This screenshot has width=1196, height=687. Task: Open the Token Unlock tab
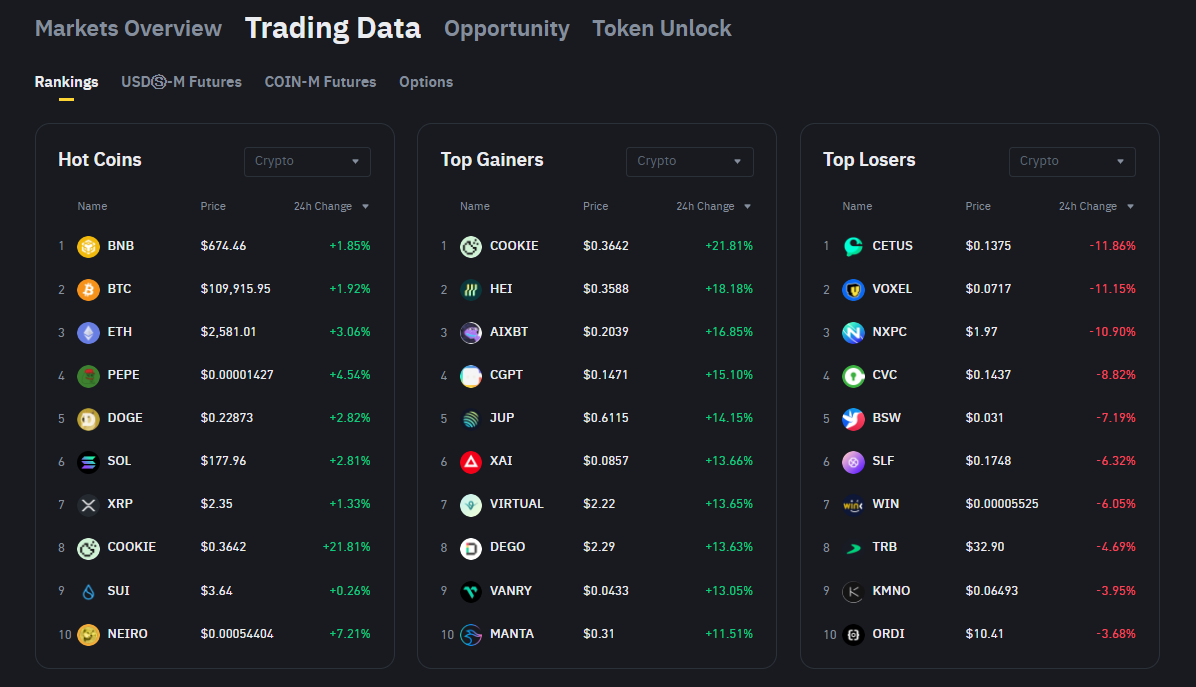click(x=661, y=29)
